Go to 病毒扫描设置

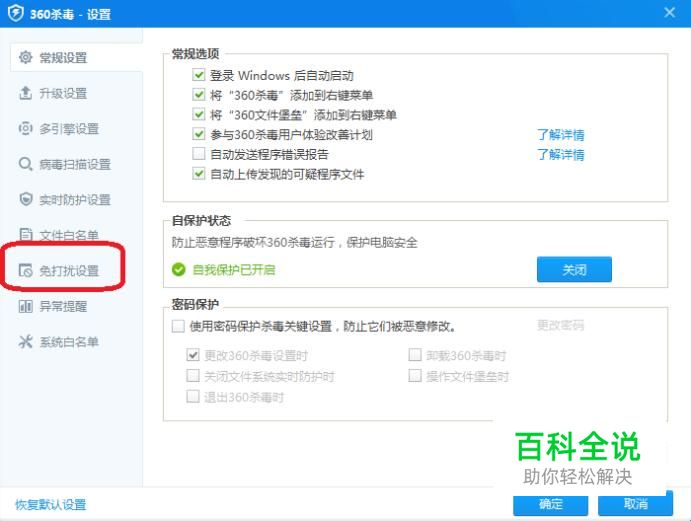click(x=76, y=164)
